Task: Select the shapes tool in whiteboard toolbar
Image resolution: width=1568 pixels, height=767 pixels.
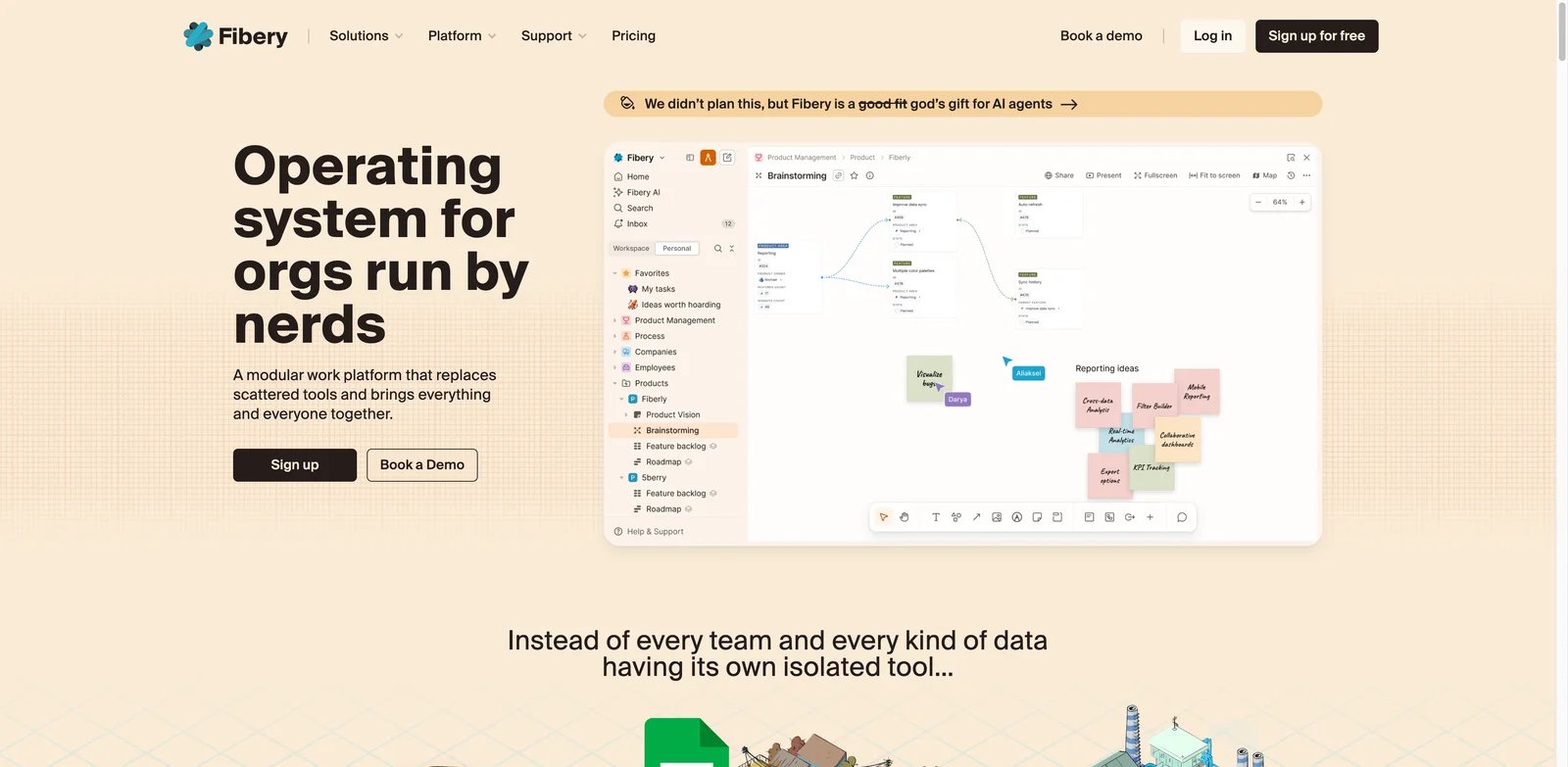Action: coord(955,517)
